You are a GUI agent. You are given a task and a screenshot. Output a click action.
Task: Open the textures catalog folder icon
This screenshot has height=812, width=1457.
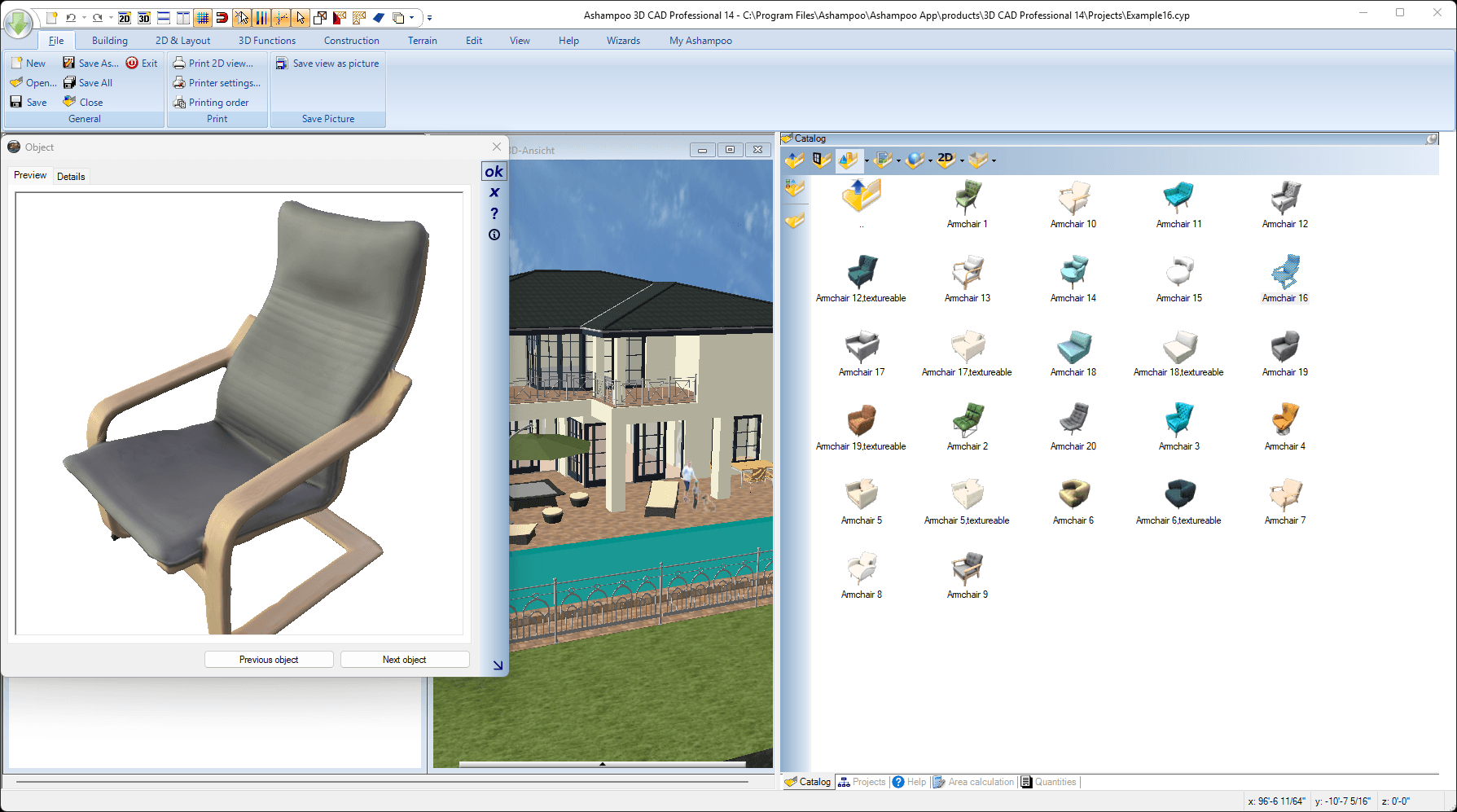[883, 160]
